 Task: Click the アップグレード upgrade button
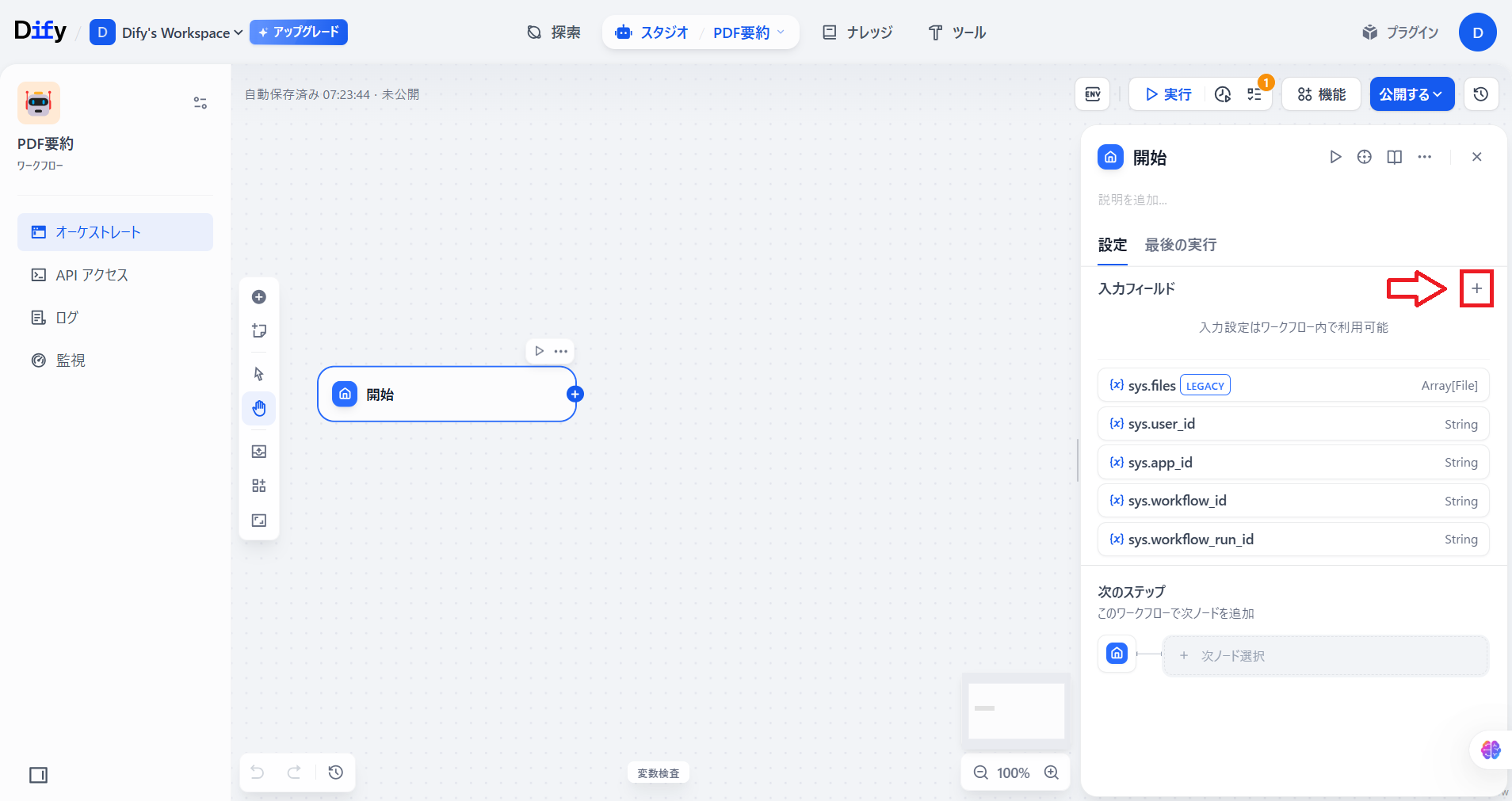[x=299, y=32]
